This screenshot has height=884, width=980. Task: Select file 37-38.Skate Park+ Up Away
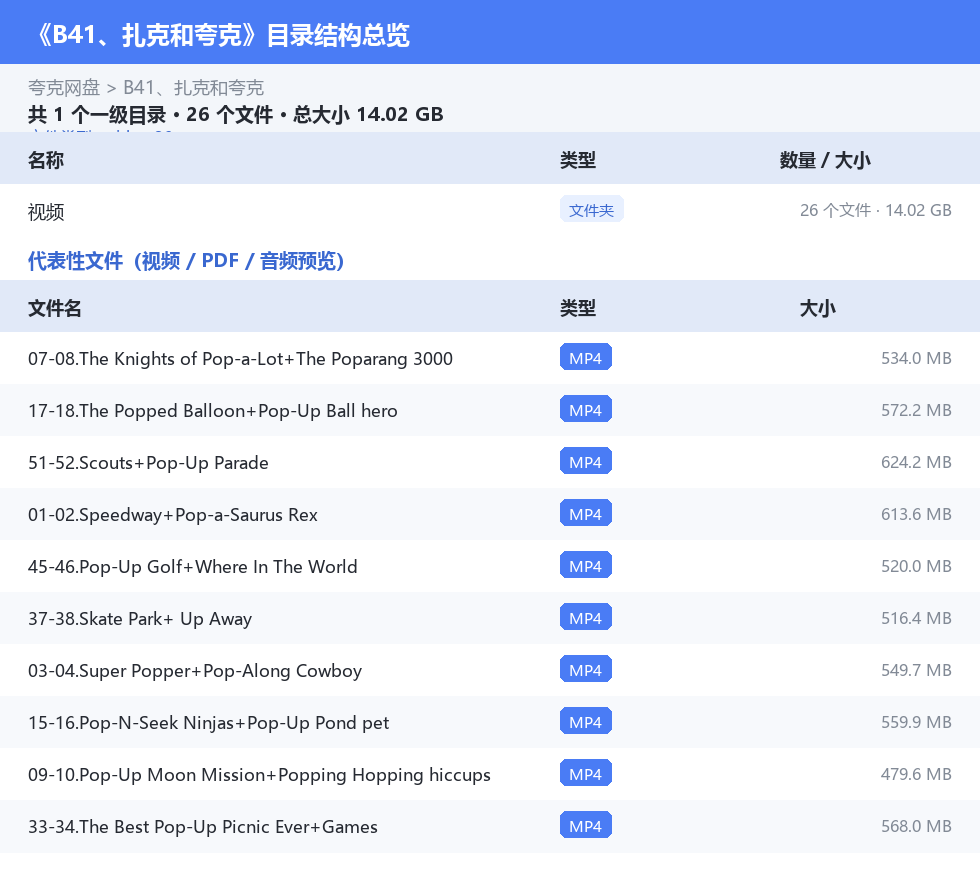tap(140, 618)
